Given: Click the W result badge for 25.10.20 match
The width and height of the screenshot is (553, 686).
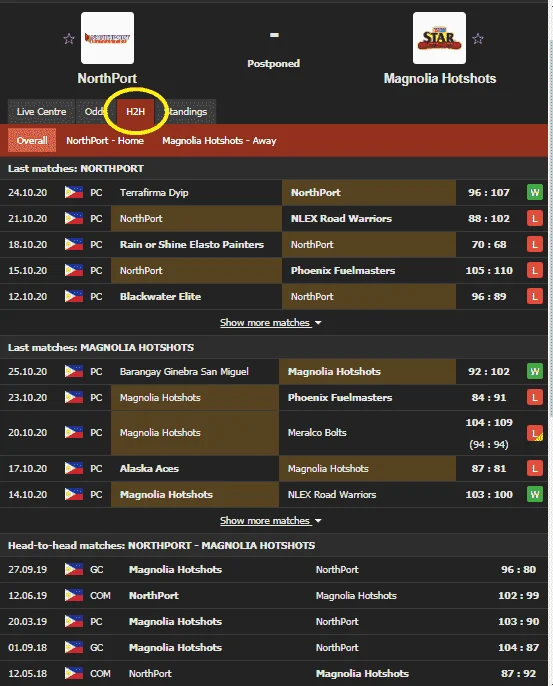Looking at the screenshot, I should 535,371.
